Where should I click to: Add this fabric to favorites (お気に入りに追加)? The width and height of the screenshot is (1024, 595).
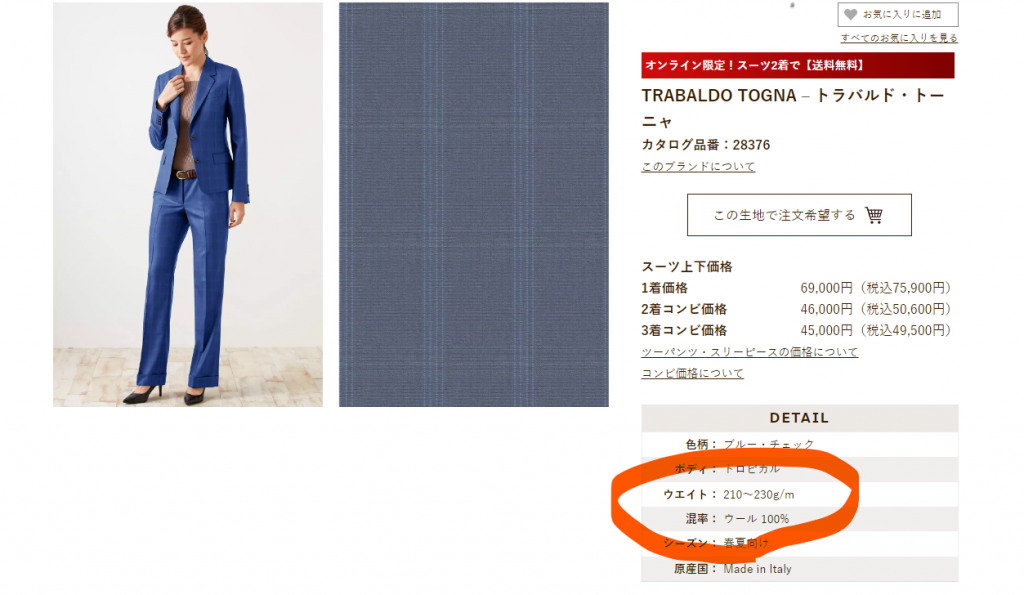898,14
